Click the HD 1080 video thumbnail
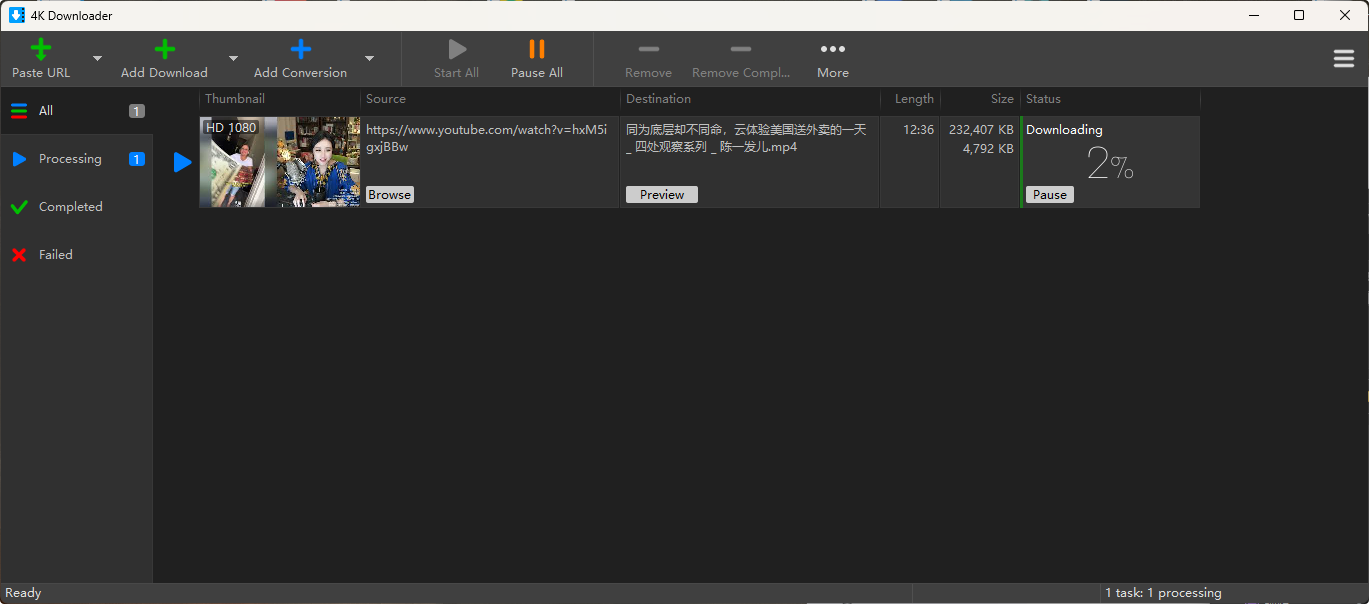Screen dimensions: 1369x604 click(279, 162)
